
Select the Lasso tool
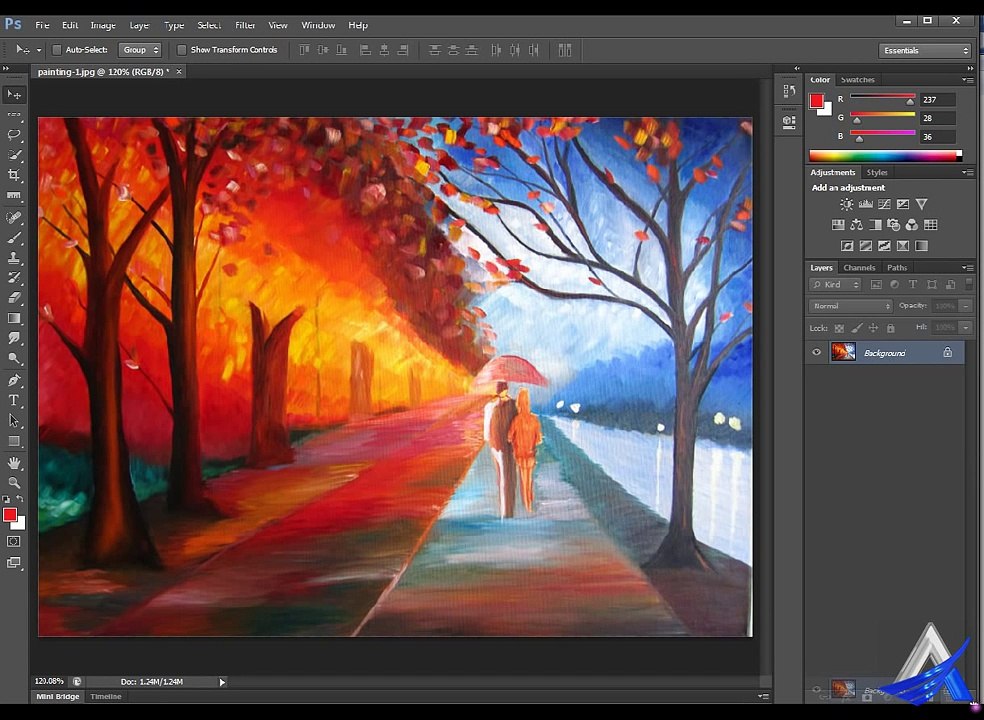click(x=14, y=135)
